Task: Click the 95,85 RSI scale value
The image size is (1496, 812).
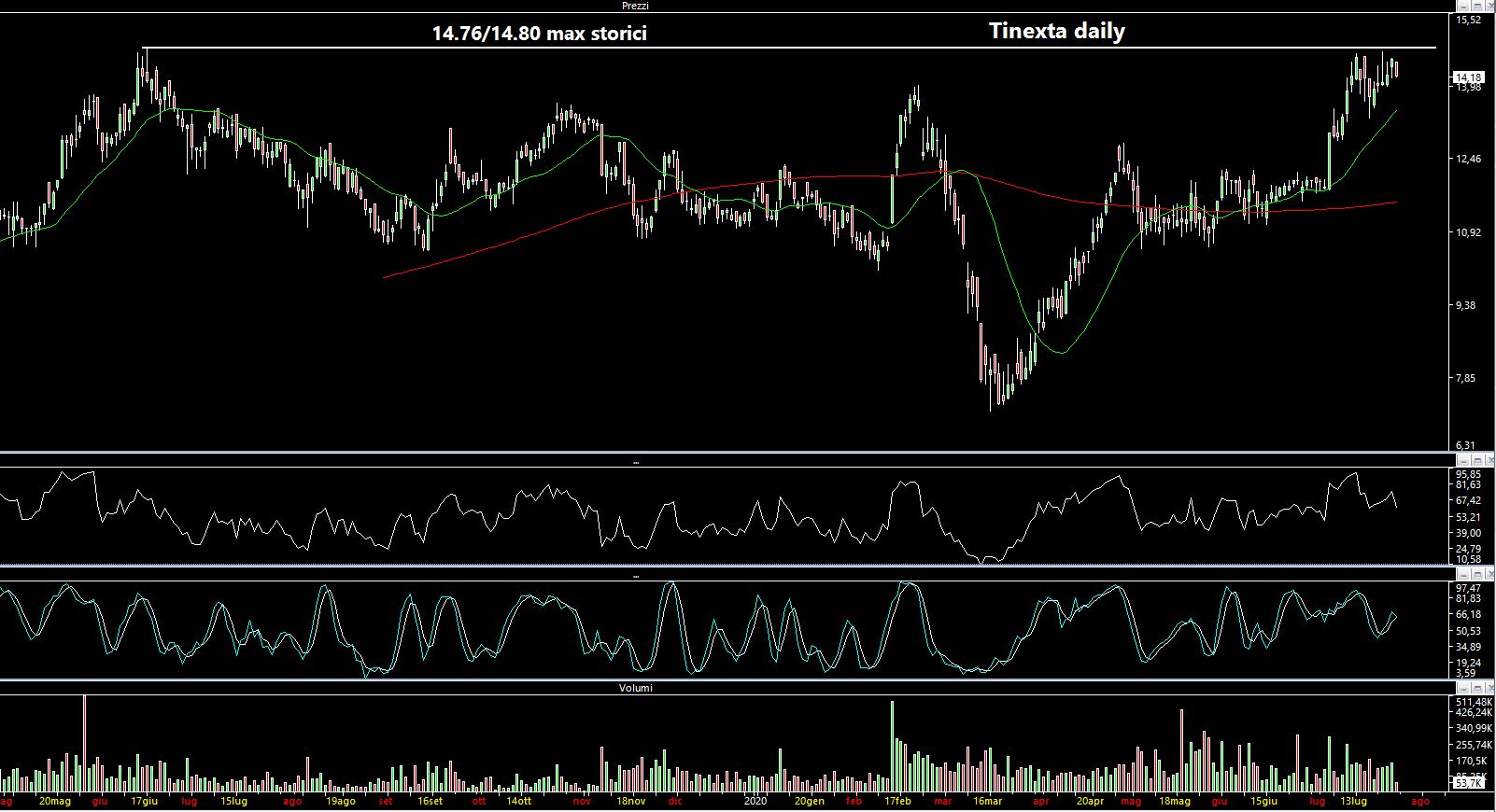Action: (x=1469, y=473)
